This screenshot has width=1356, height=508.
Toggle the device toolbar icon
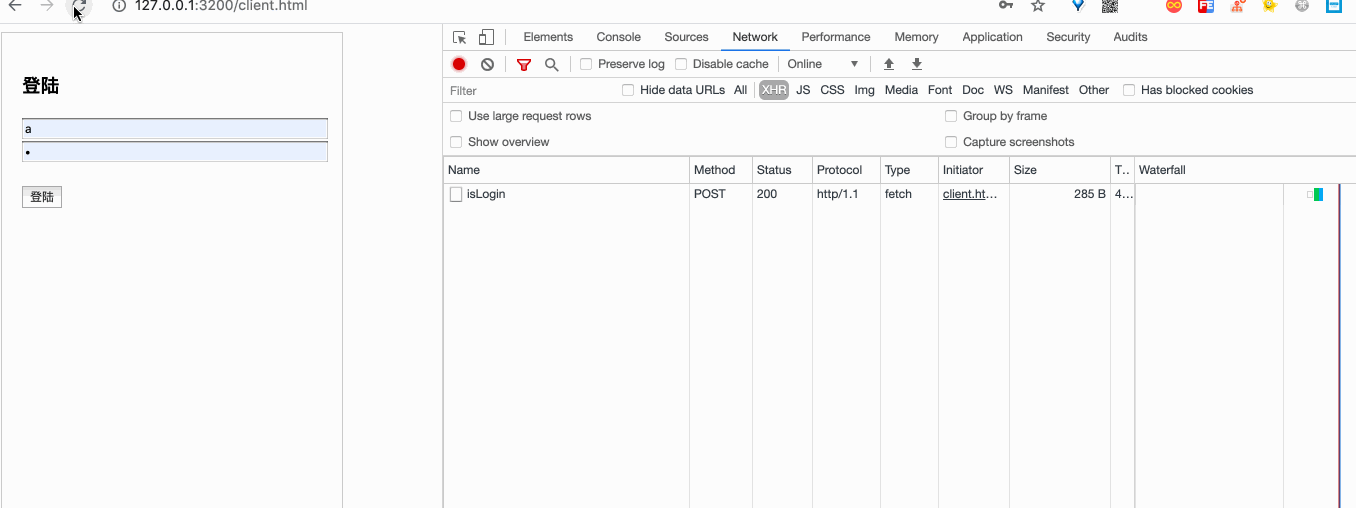486,37
